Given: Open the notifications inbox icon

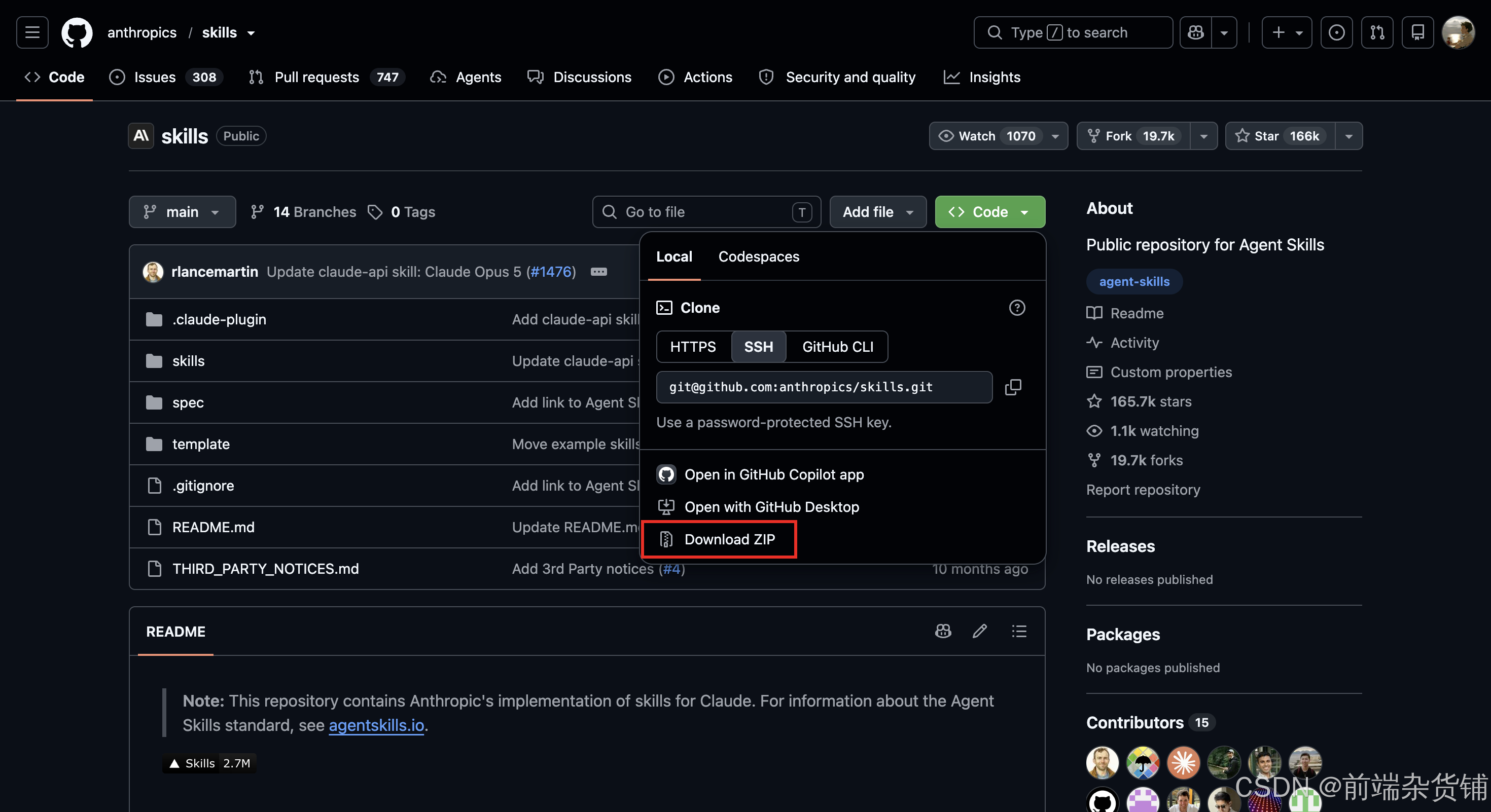Looking at the screenshot, I should 1417,32.
